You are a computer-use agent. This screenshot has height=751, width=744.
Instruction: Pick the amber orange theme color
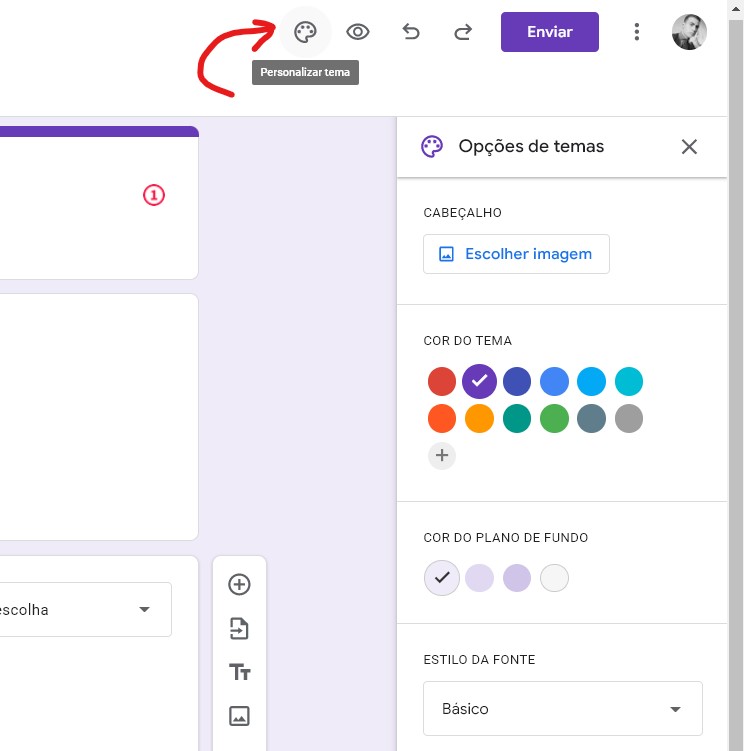479,419
